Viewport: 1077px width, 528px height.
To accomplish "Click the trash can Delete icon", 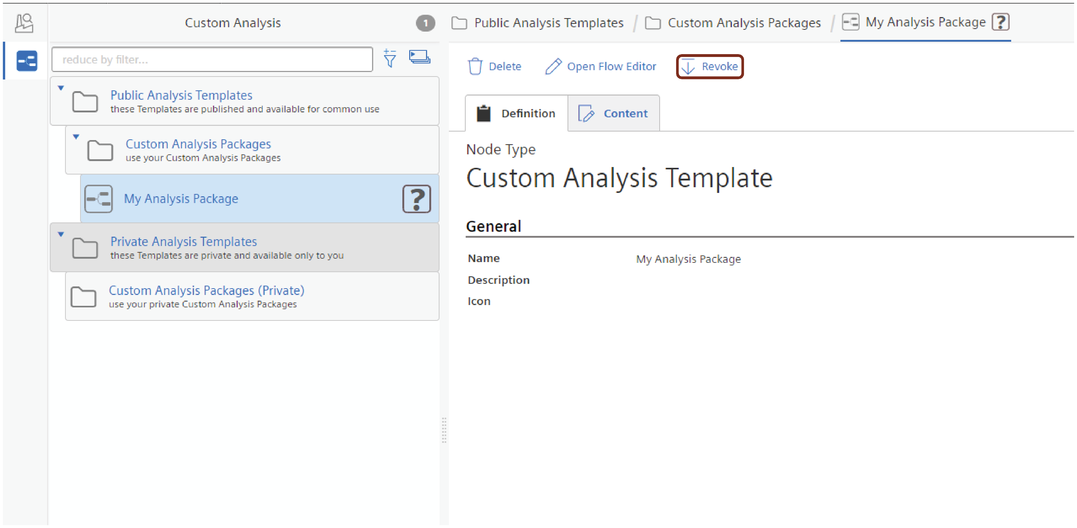I will click(475, 67).
